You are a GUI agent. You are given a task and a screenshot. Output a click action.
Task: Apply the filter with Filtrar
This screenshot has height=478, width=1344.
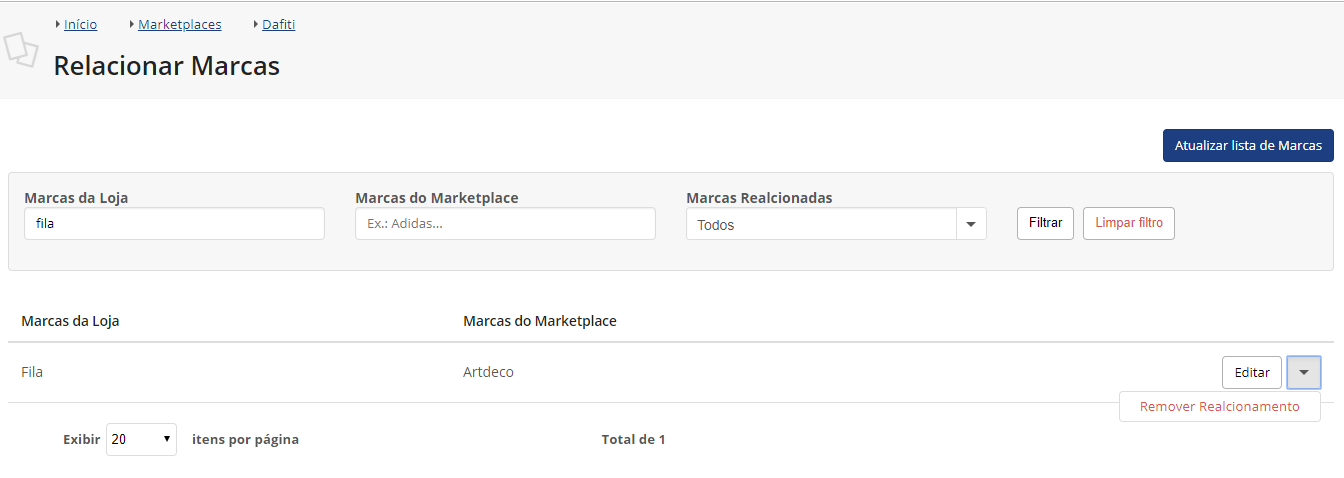1046,223
